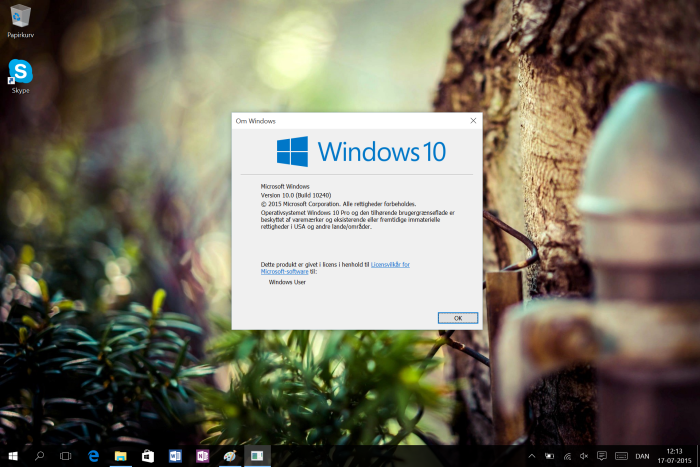700x467 pixels.
Task: Click the 2015 Microsoft Corporation copyright line
Action: pyautogui.click(x=338, y=204)
